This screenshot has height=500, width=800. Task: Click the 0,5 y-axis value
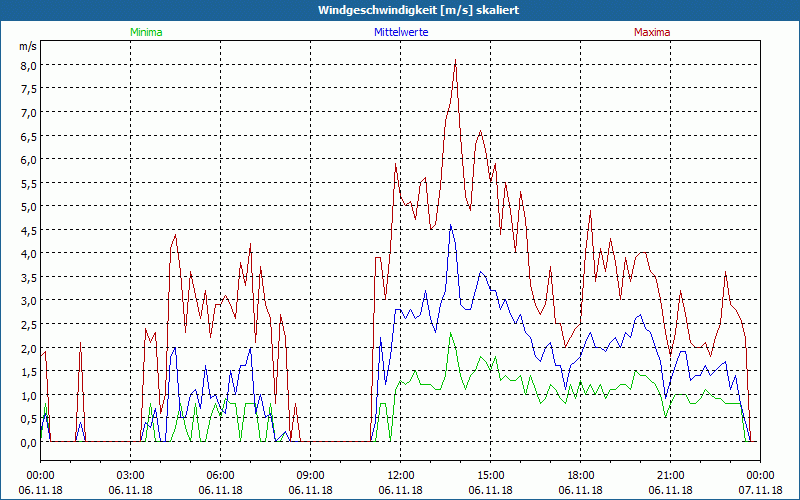(29, 419)
